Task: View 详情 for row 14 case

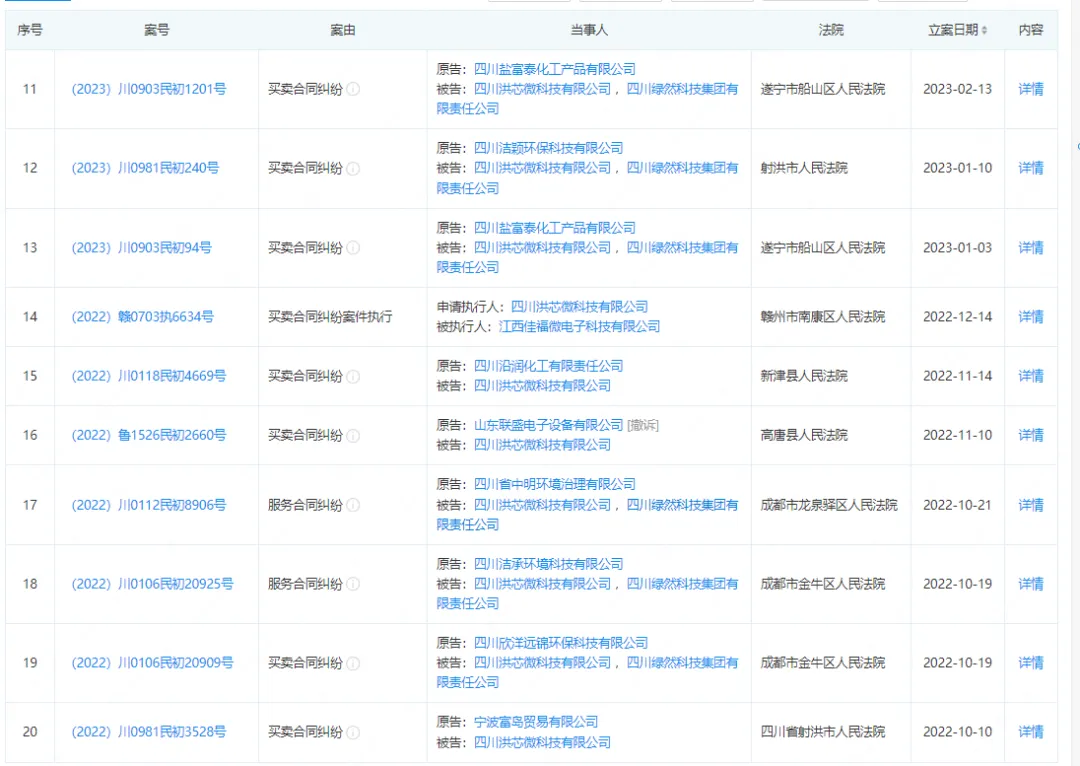Action: pos(1030,317)
